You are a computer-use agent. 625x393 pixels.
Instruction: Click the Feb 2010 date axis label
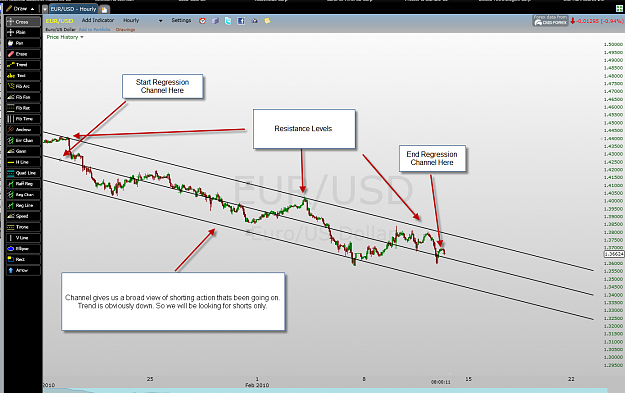click(x=257, y=385)
